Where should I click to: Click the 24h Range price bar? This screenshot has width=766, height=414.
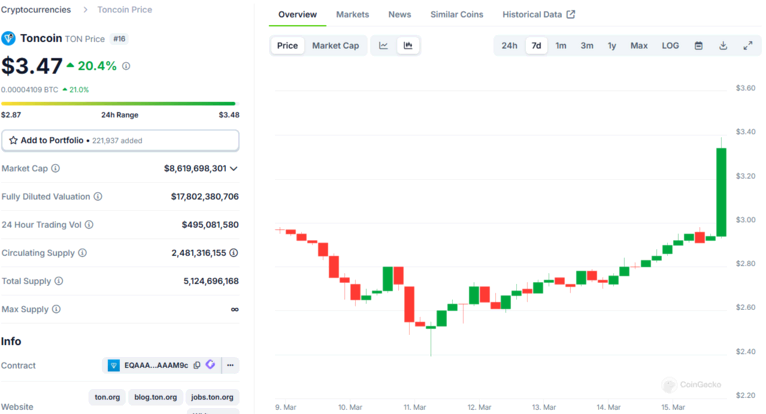(x=118, y=103)
